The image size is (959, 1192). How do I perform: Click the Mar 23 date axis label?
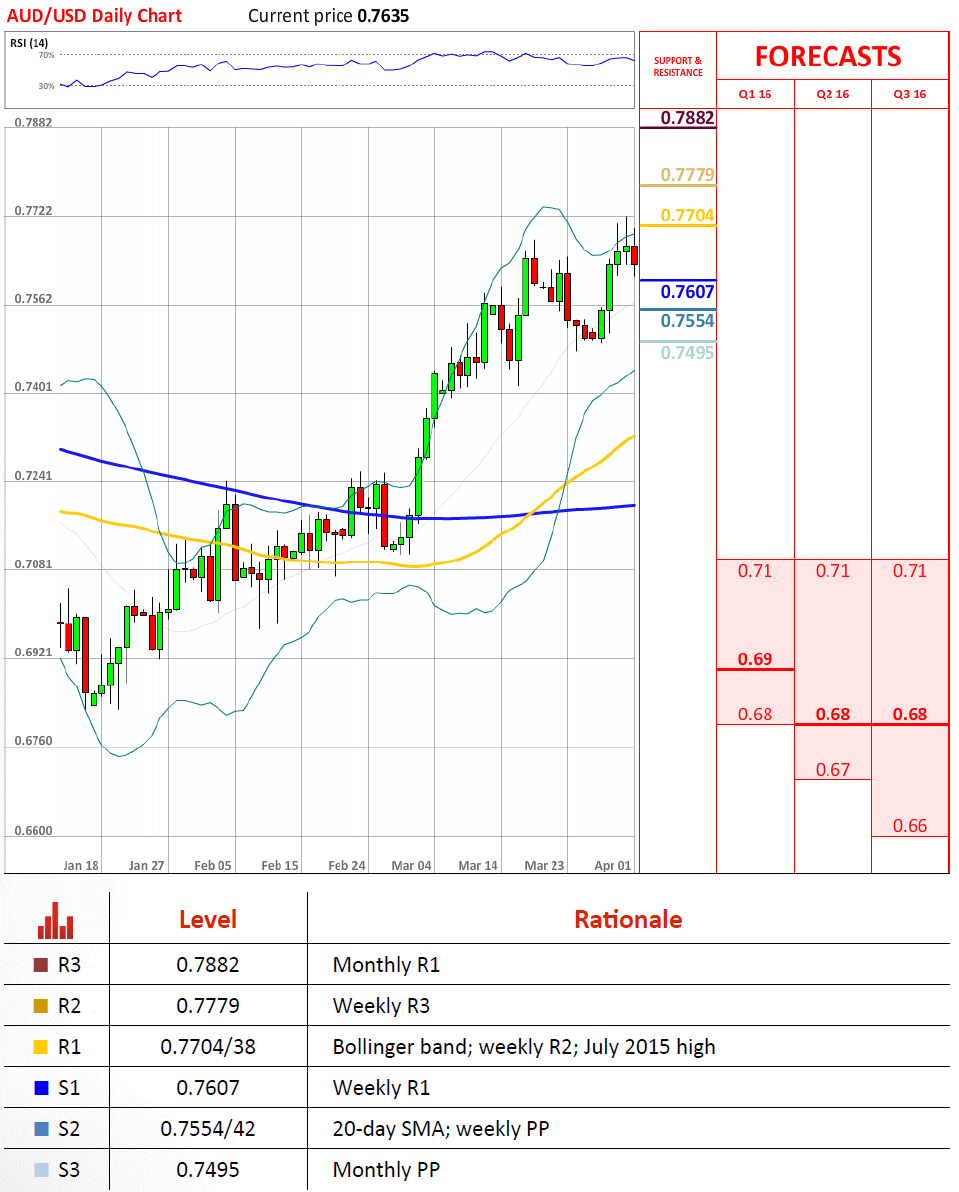tap(544, 866)
